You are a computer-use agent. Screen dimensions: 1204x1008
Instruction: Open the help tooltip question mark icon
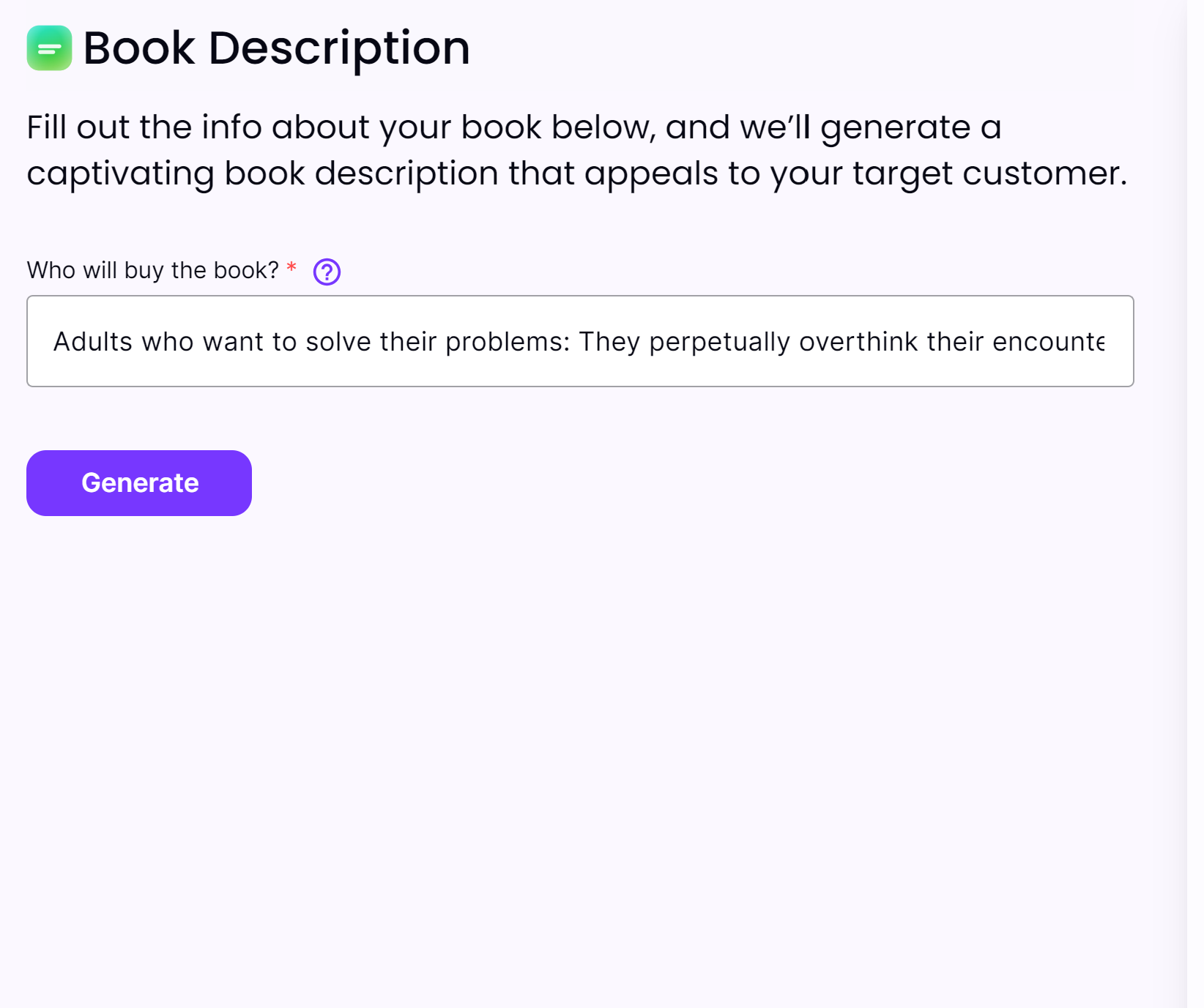tap(327, 272)
